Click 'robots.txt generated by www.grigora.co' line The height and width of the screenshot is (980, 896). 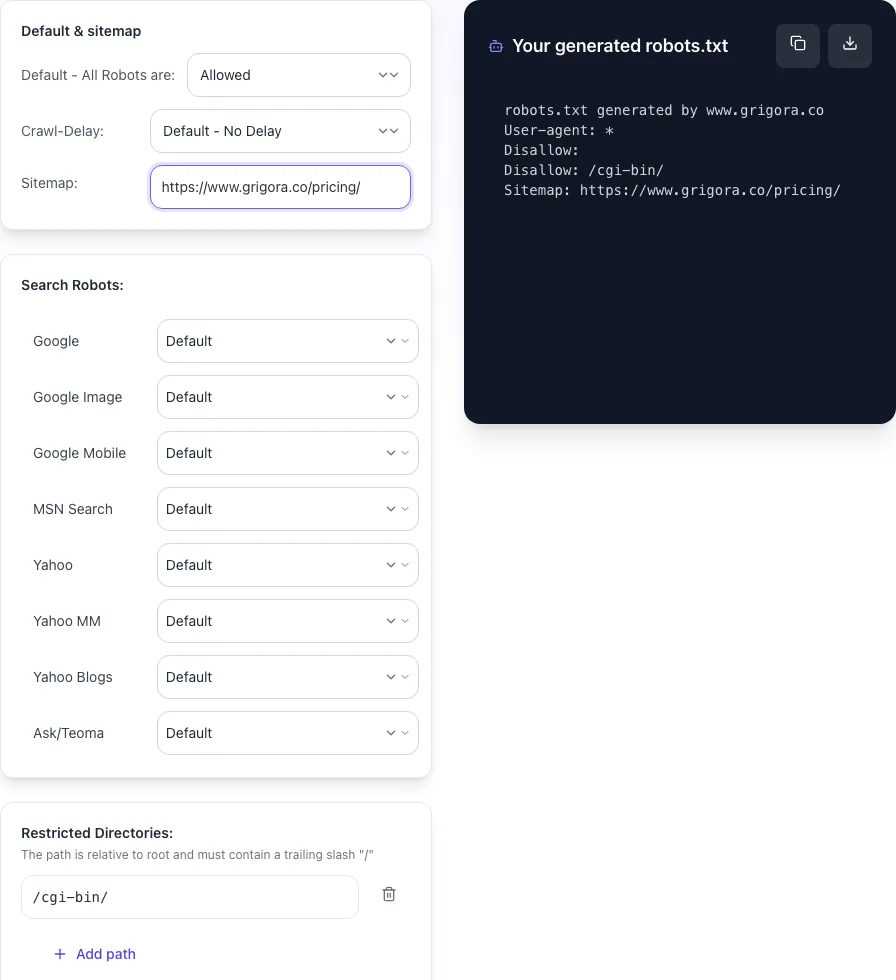[x=664, y=110]
